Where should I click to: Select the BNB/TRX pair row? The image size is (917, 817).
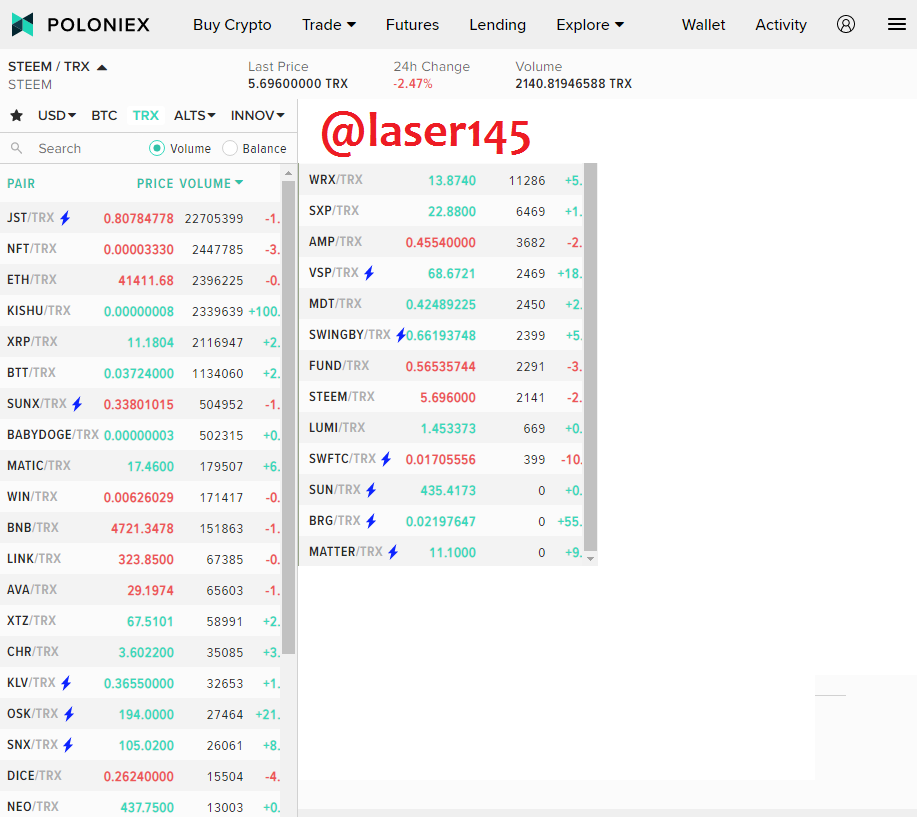140,528
